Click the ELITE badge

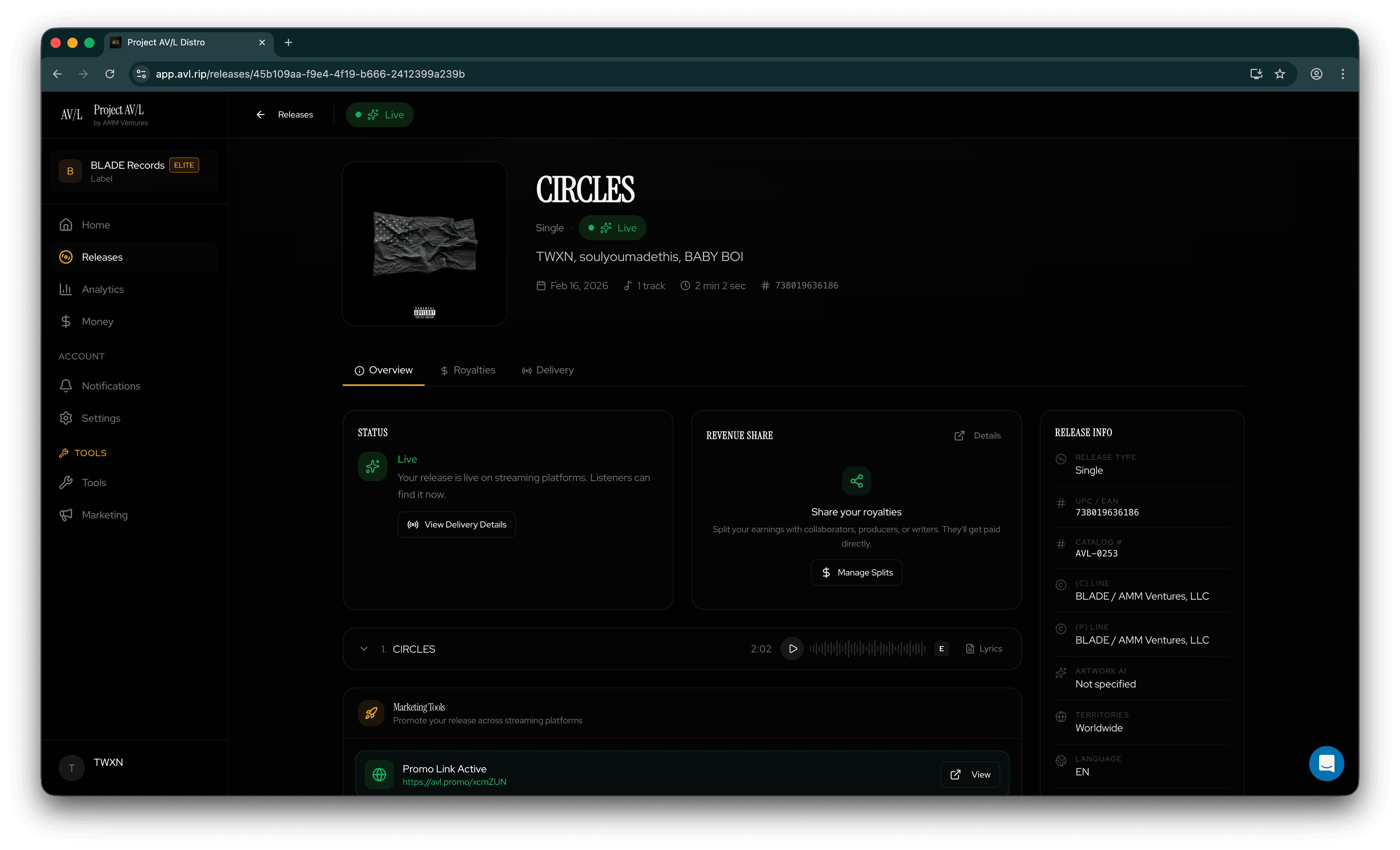(x=183, y=165)
